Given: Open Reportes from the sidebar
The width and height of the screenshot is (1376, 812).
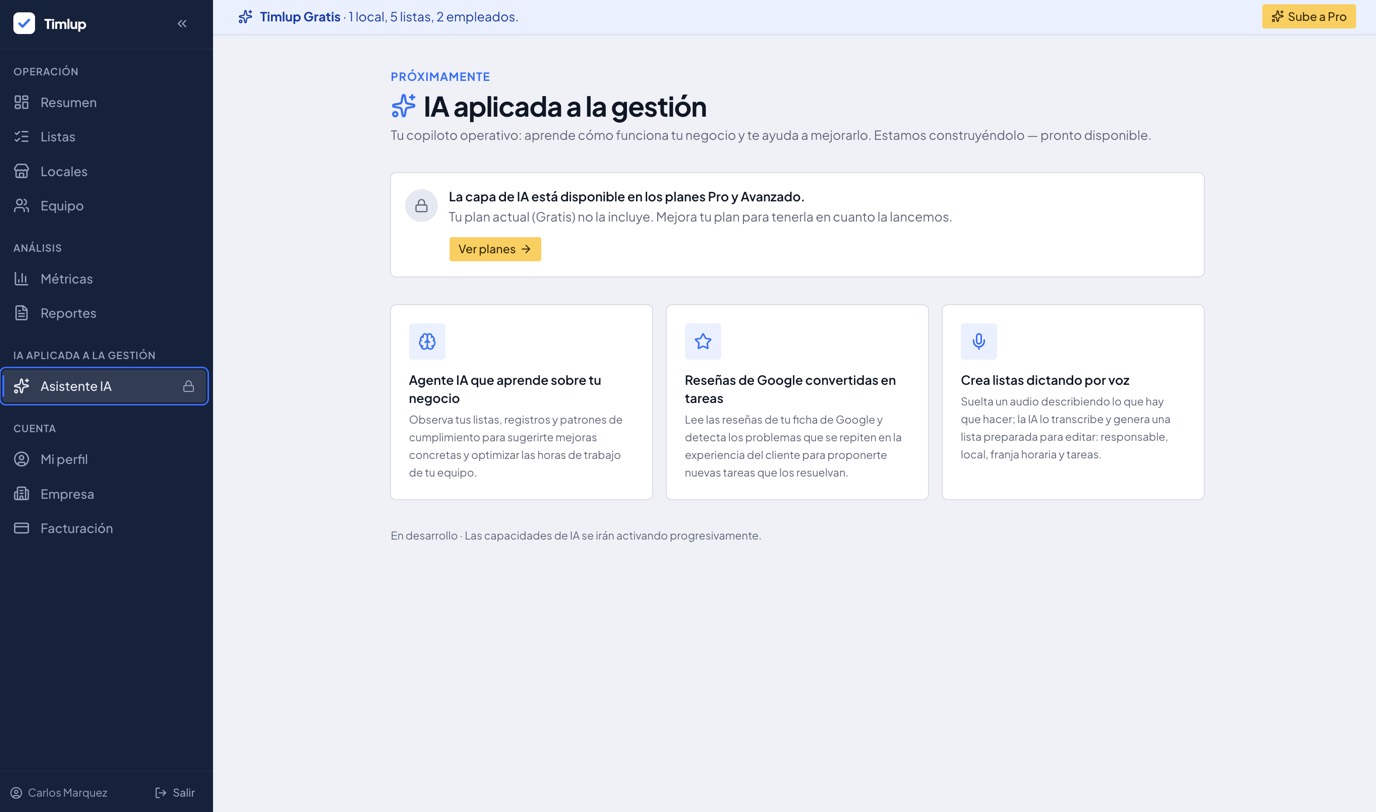Looking at the screenshot, I should pyautogui.click(x=105, y=313).
